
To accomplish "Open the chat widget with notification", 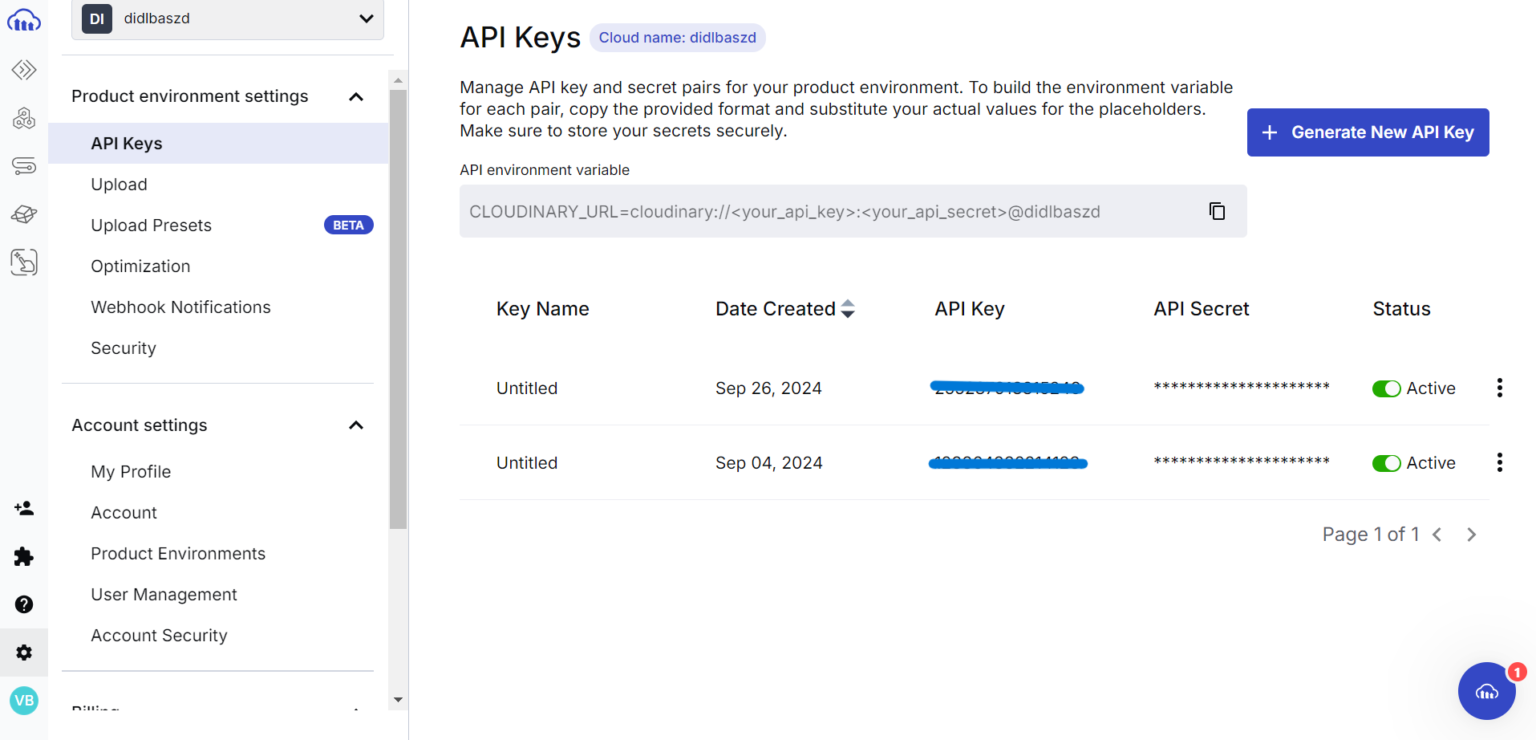I will coord(1487,691).
